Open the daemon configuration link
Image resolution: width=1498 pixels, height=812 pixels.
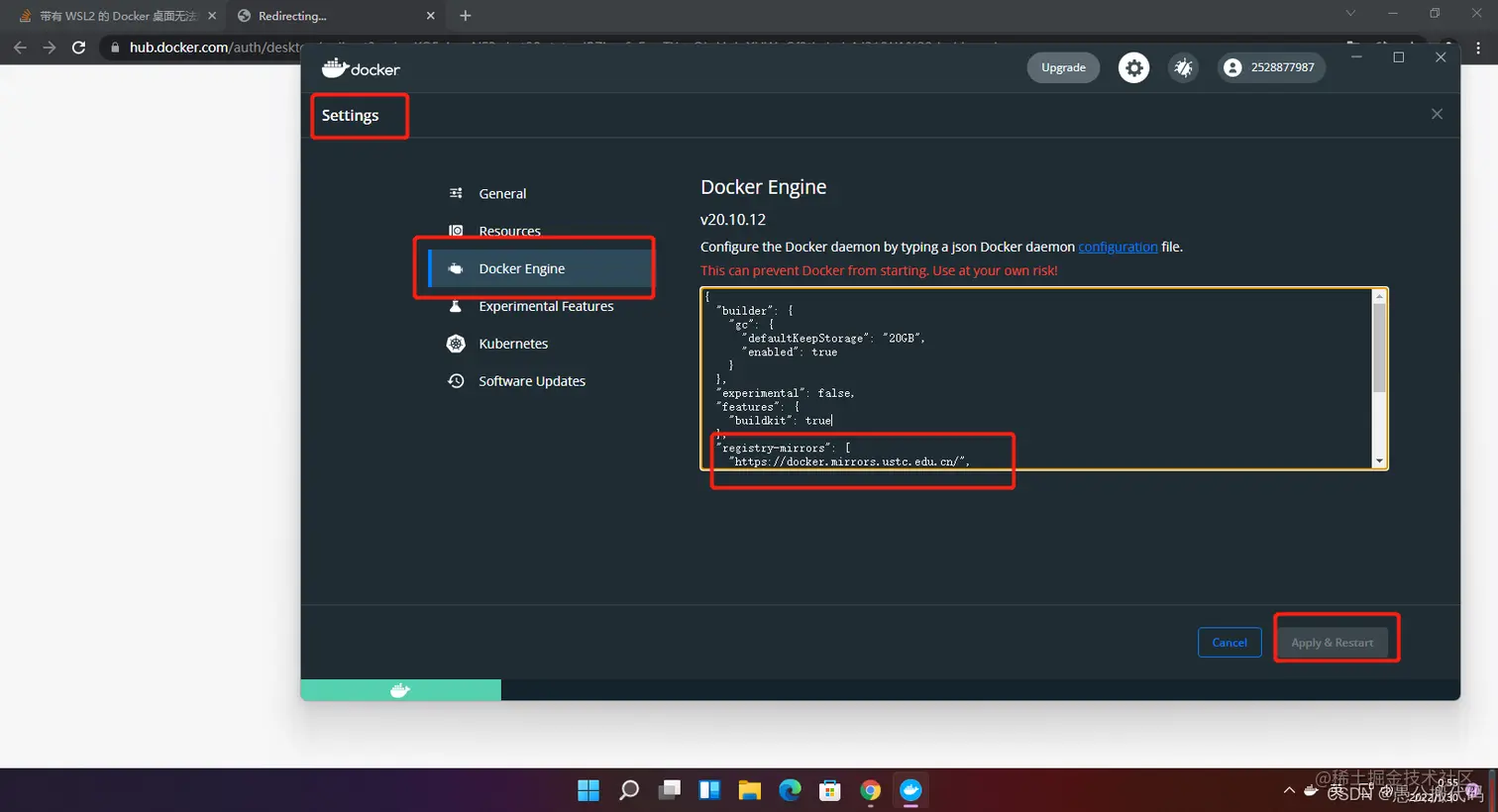click(1118, 247)
